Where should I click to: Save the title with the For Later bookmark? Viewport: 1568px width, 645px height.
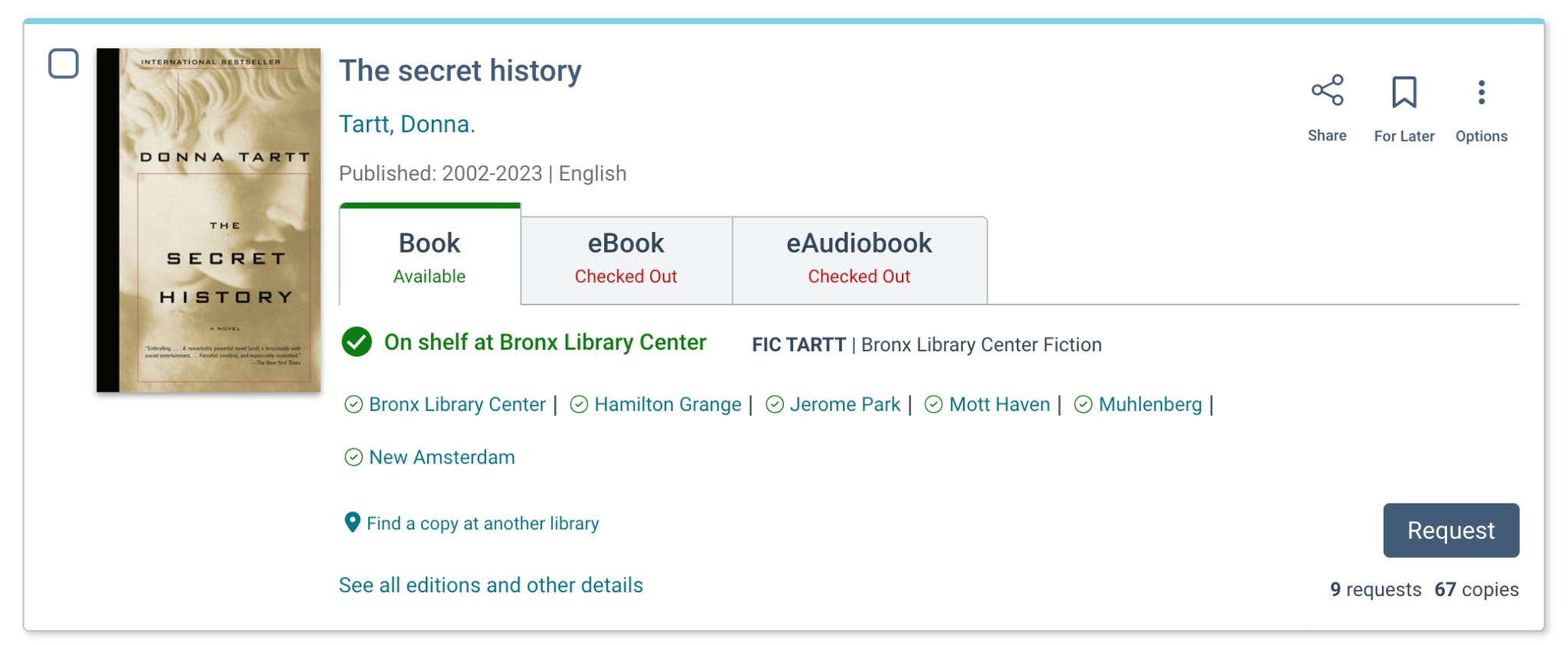pos(1403,93)
